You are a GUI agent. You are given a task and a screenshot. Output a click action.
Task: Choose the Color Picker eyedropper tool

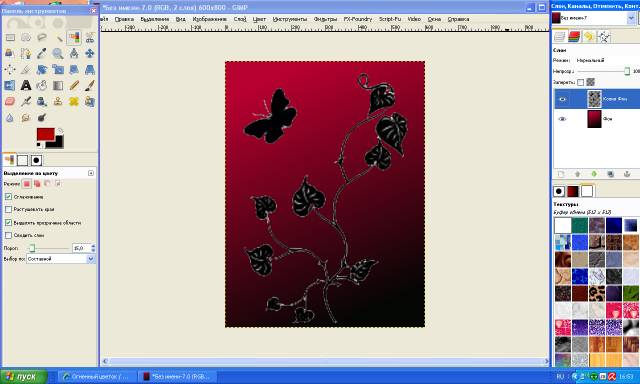(x=42, y=53)
